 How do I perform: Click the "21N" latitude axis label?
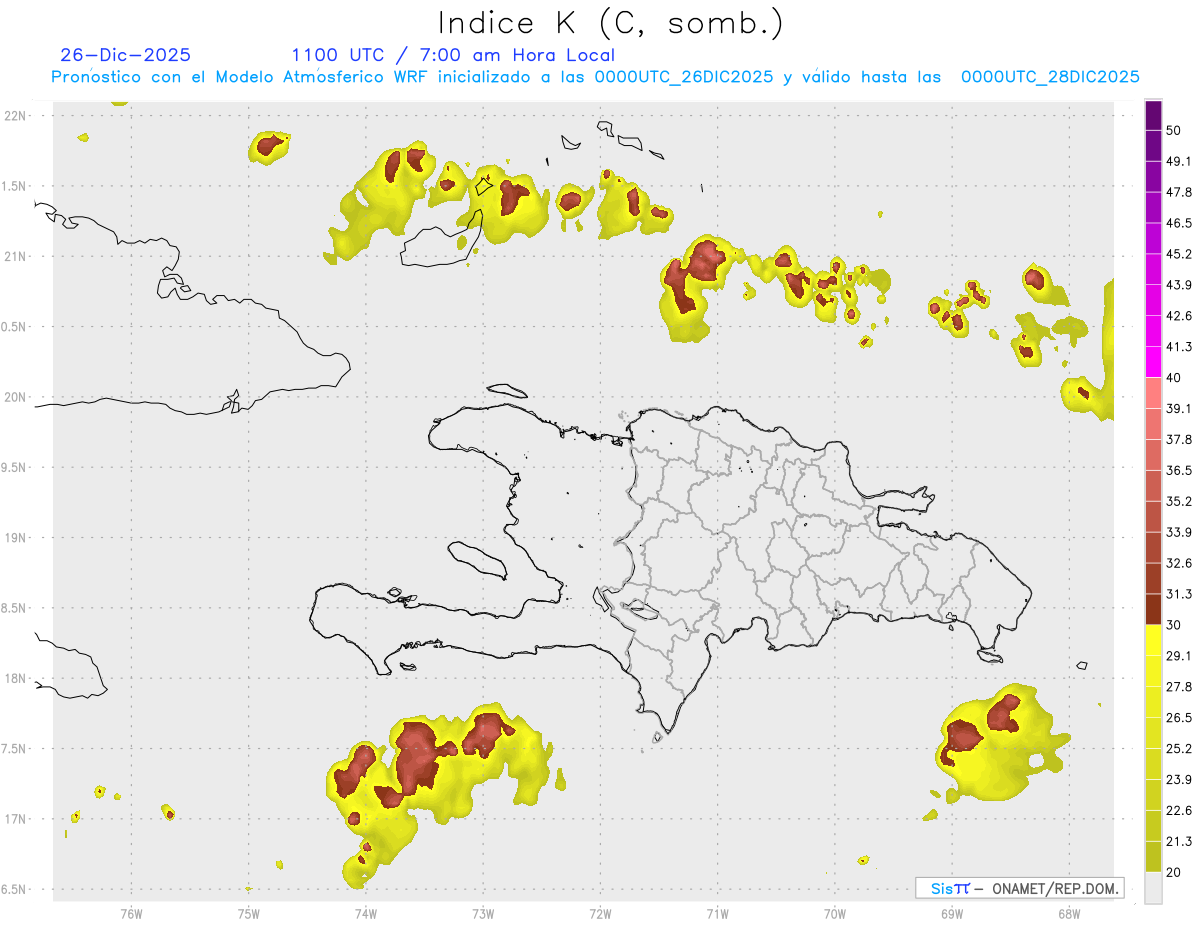(15, 256)
